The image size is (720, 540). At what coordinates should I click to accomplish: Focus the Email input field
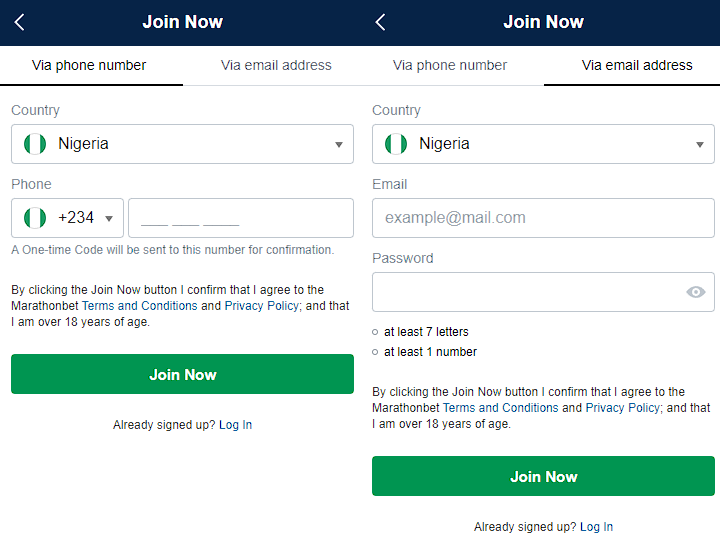pyautogui.click(x=543, y=218)
